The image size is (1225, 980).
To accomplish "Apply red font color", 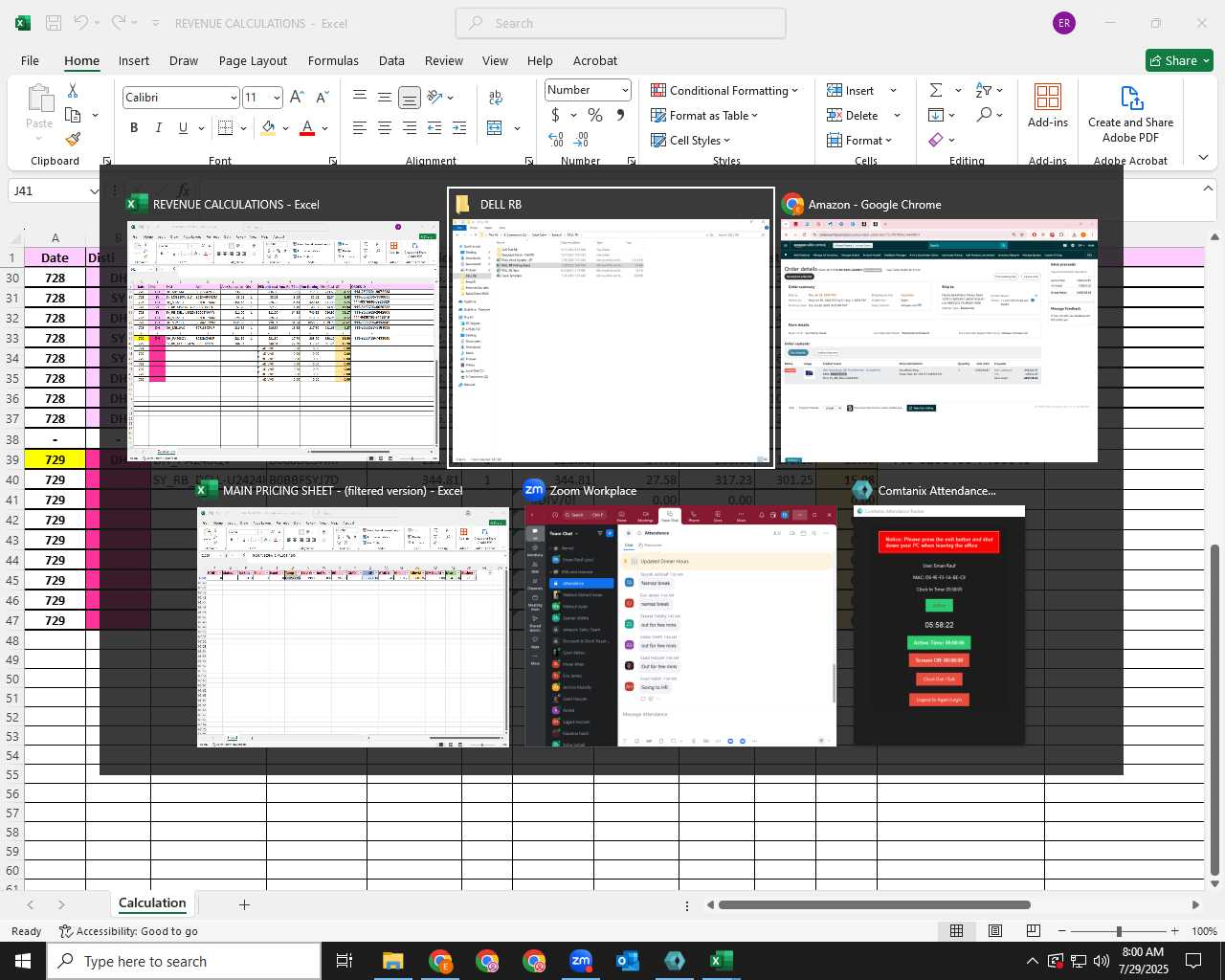I will 307,127.
